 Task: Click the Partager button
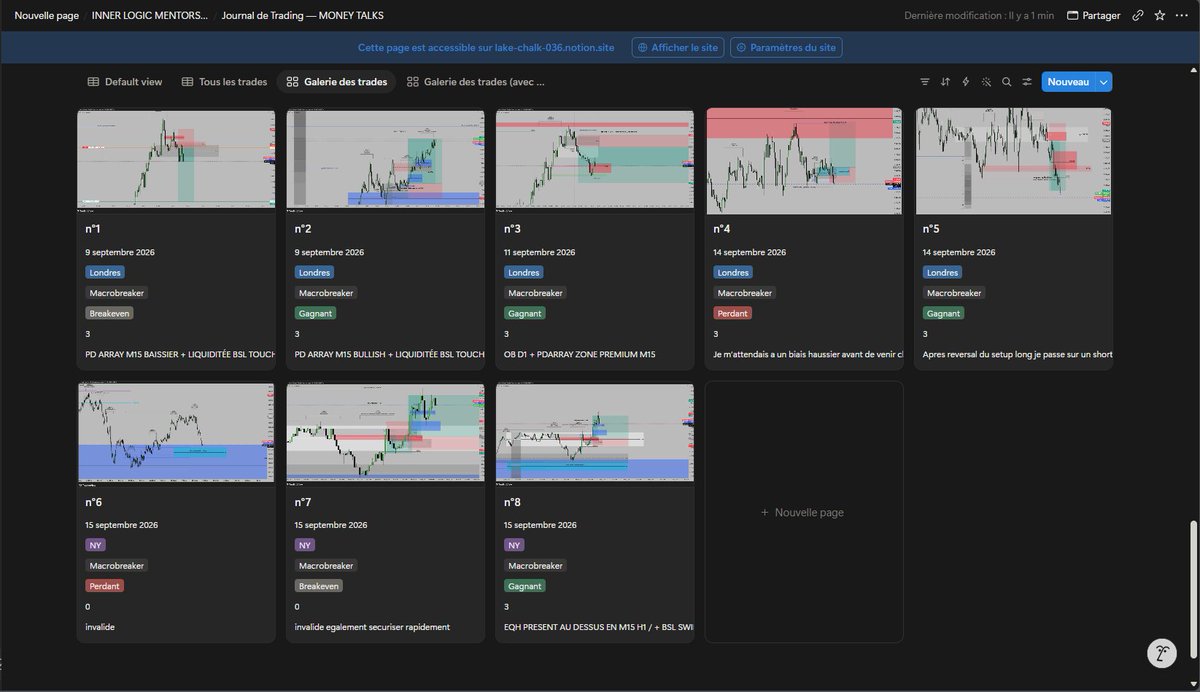click(1094, 16)
